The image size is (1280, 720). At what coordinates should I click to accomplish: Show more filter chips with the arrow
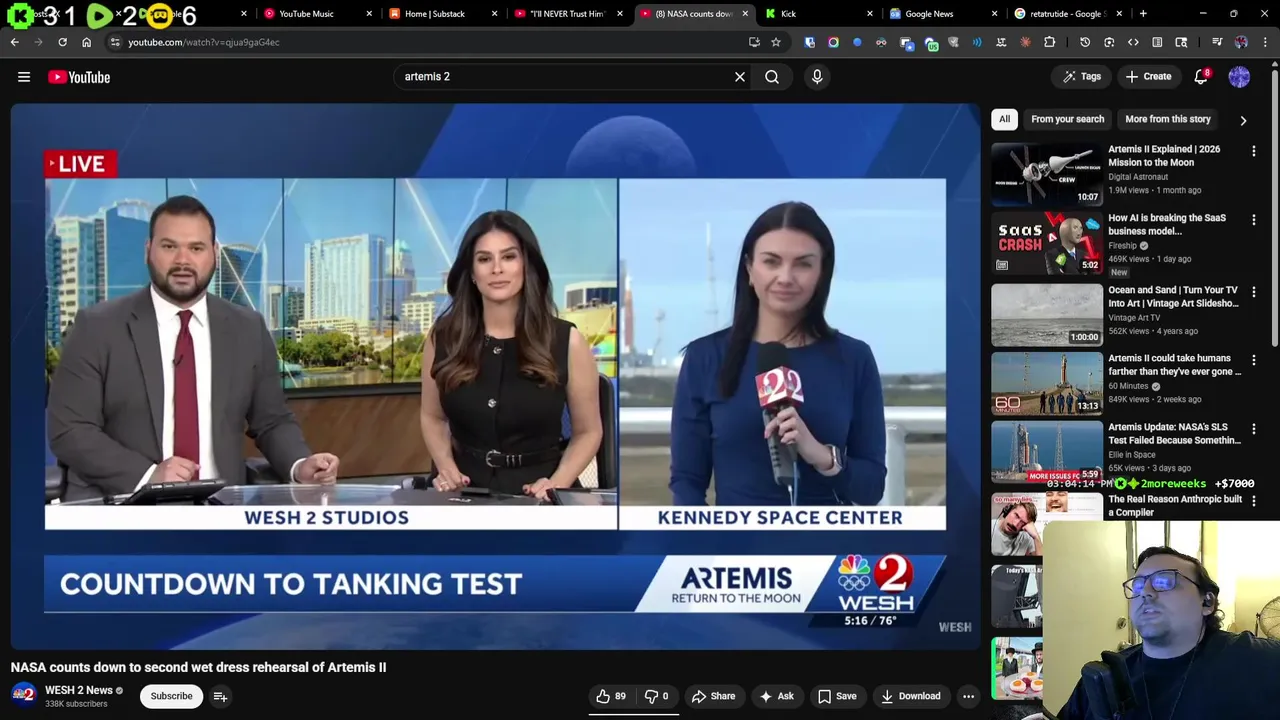point(1243,120)
